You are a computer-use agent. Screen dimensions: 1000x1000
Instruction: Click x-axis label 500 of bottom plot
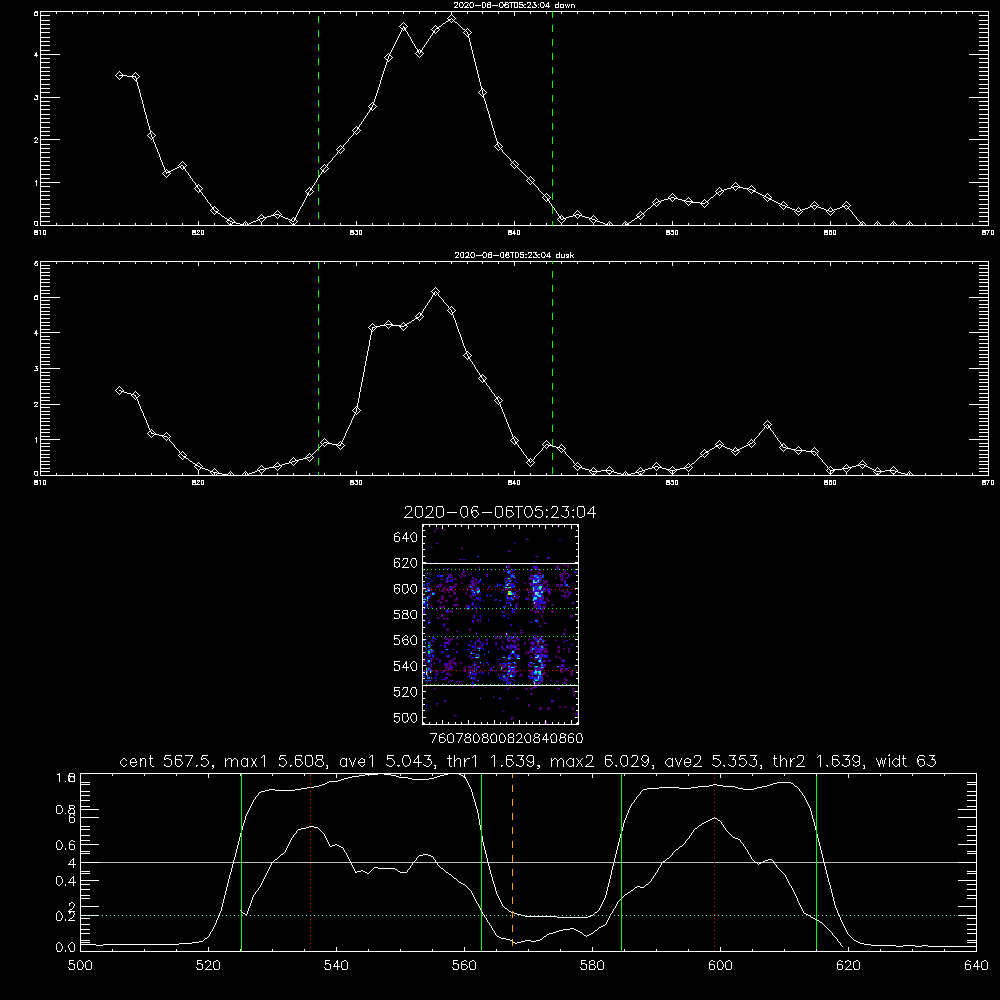[80, 966]
